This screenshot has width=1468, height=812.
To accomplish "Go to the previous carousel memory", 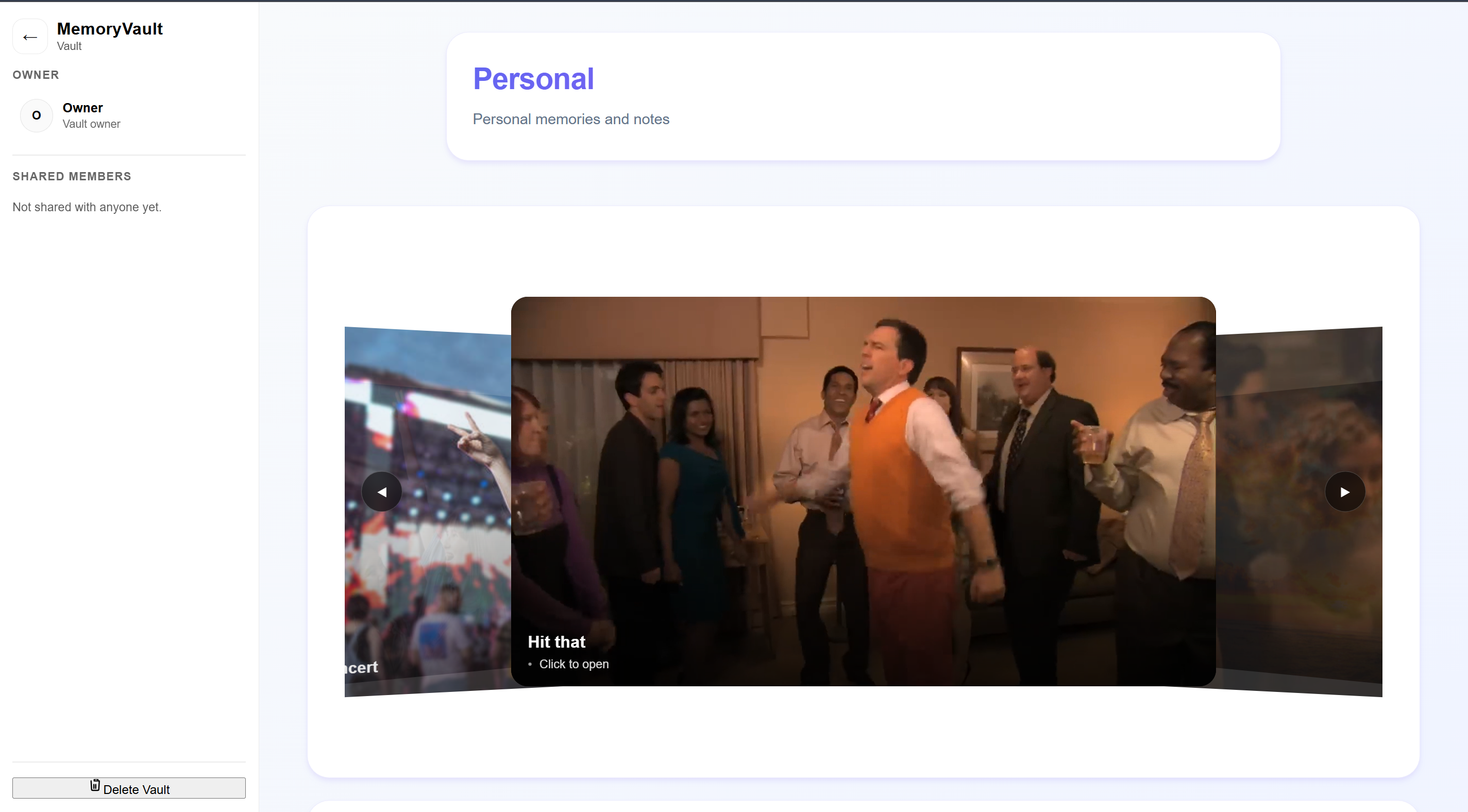I will tap(381, 492).
